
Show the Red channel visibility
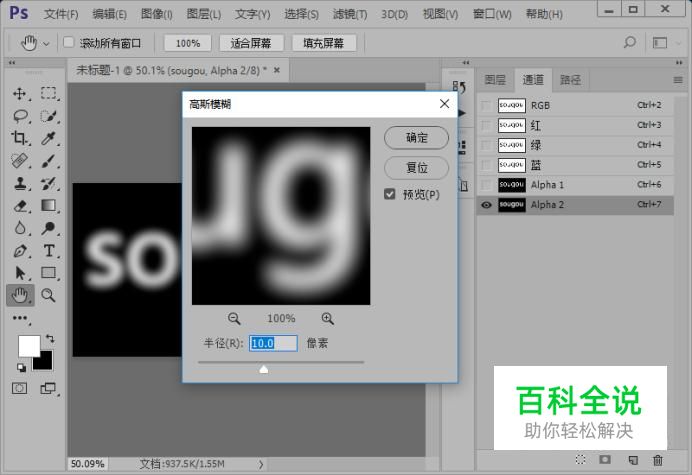(x=486, y=125)
